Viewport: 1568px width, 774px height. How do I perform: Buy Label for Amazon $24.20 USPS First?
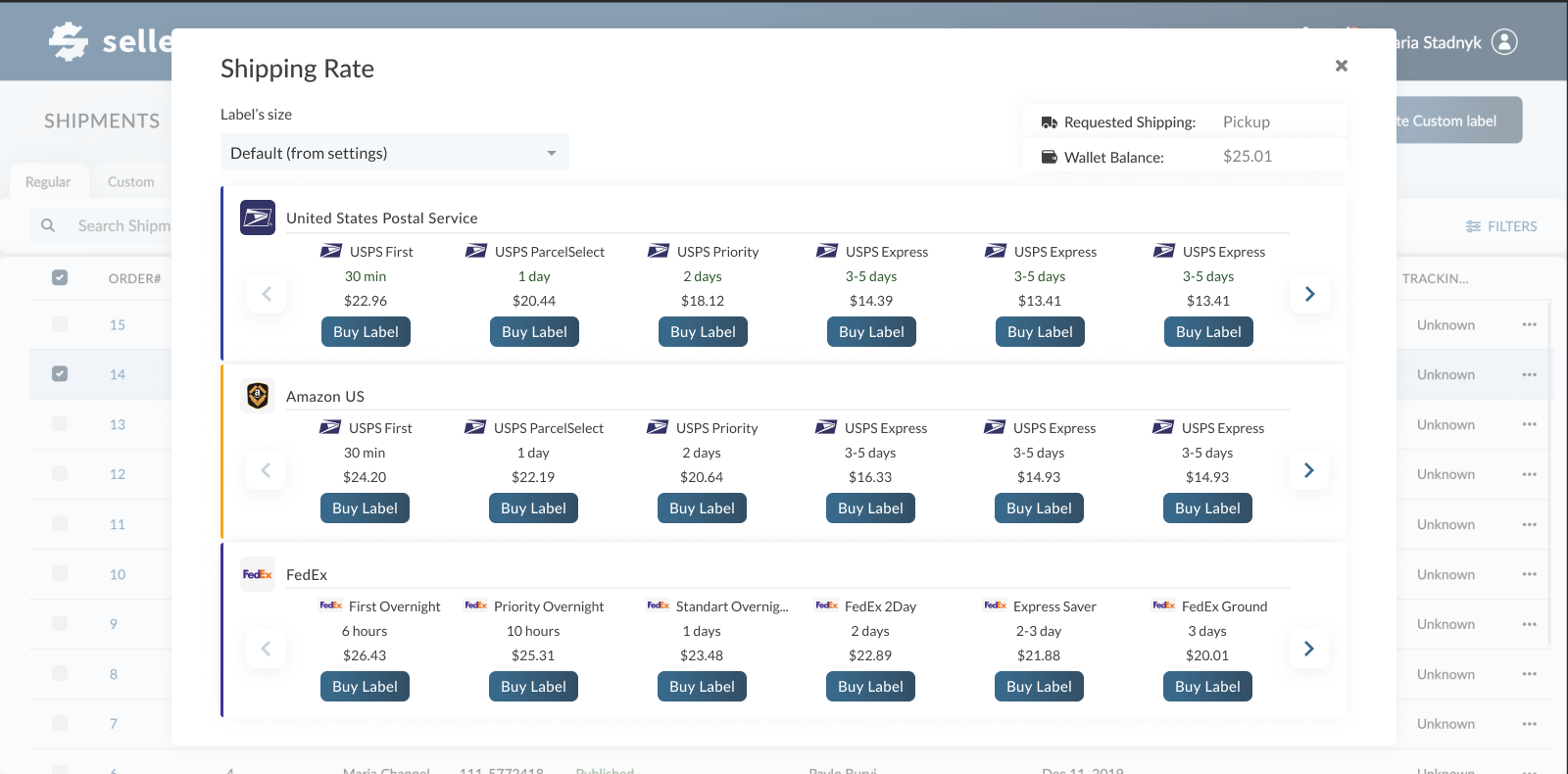pos(365,508)
